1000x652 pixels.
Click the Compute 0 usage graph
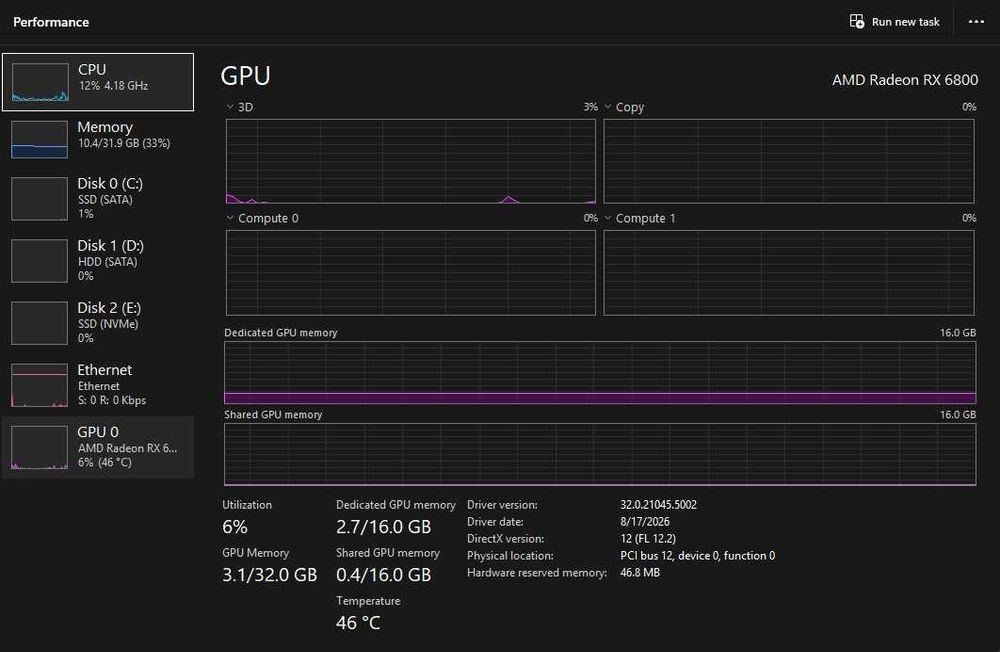411,273
